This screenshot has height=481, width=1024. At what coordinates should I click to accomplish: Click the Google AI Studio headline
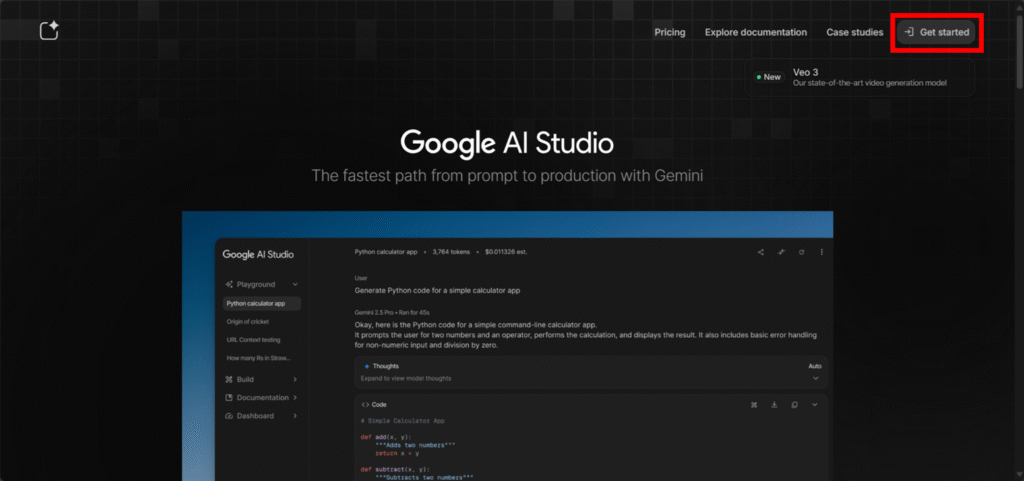pyautogui.click(x=507, y=144)
